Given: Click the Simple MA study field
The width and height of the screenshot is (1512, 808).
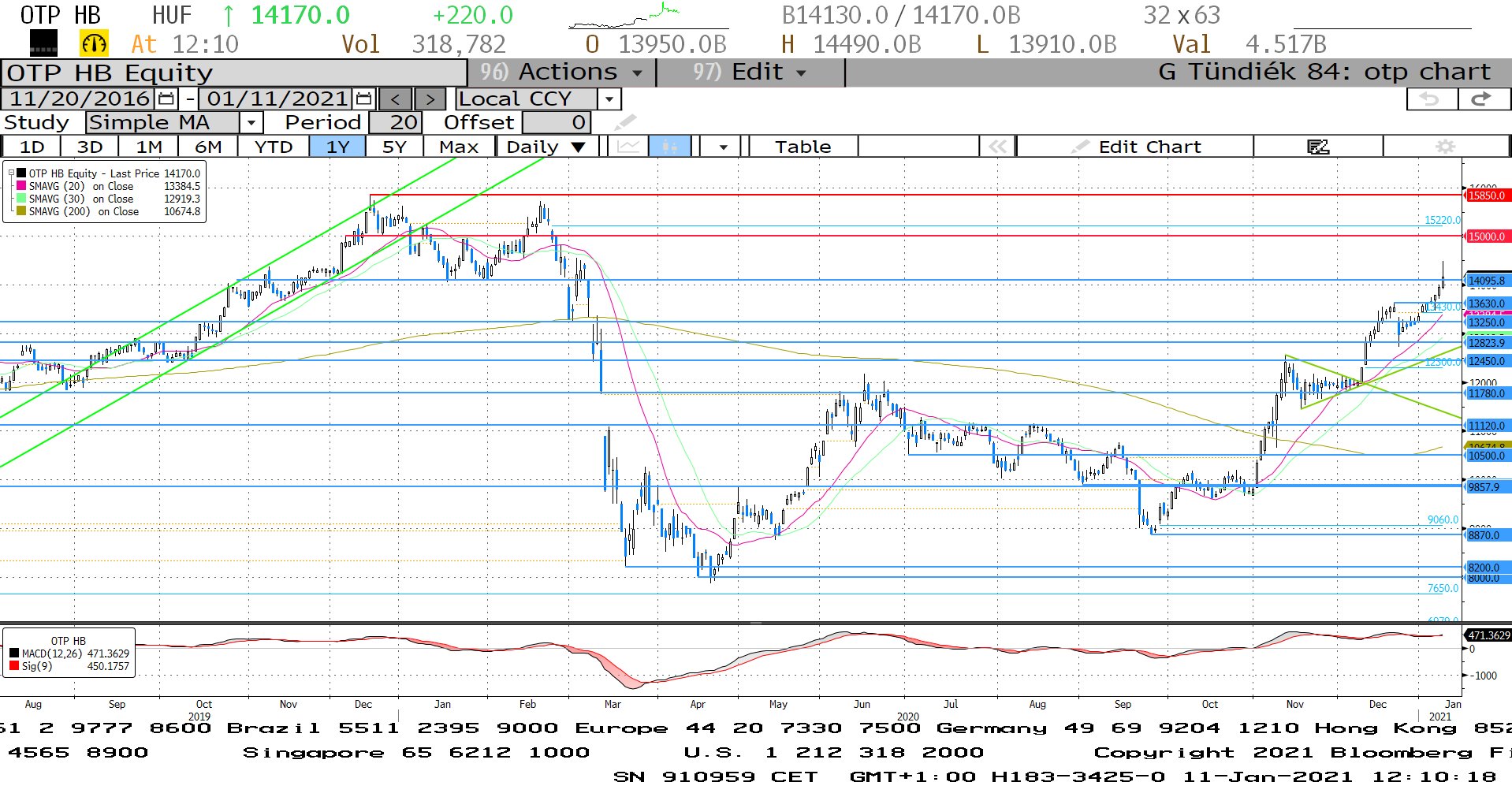Looking at the screenshot, I should click(x=162, y=123).
